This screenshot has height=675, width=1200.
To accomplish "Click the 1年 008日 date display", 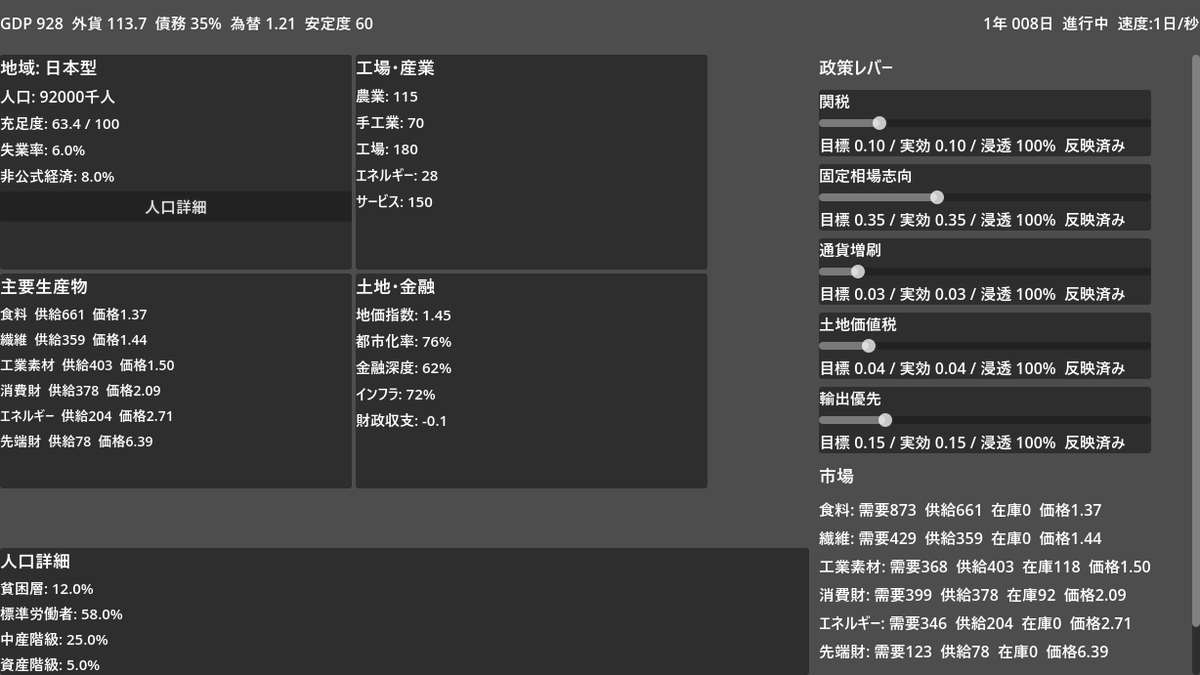I will [1018, 23].
